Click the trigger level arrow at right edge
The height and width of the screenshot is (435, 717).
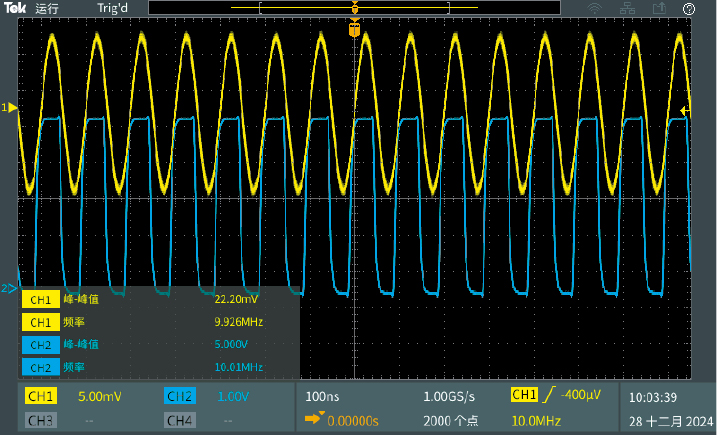[685, 110]
